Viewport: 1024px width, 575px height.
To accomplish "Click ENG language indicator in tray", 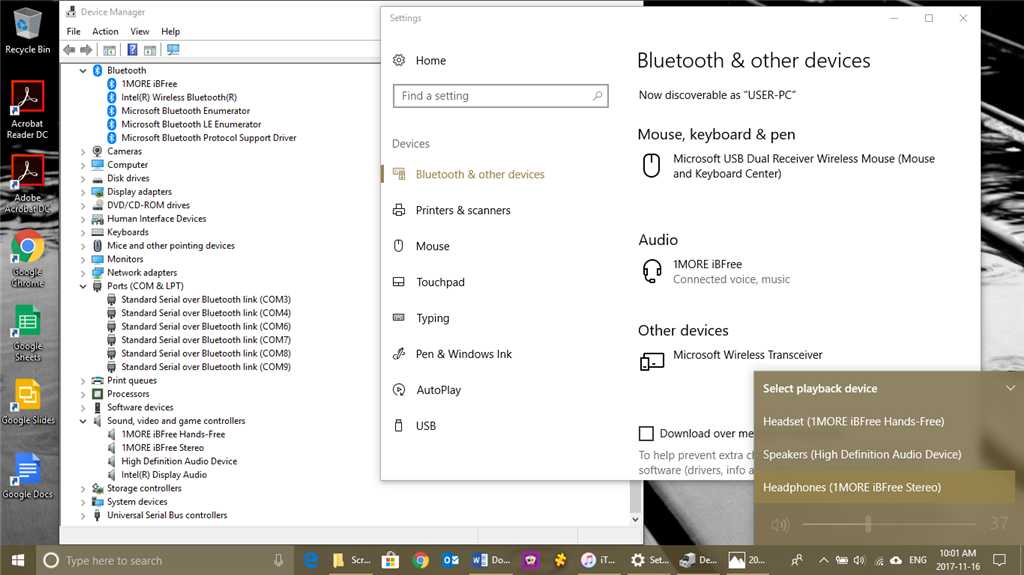I will [918, 560].
